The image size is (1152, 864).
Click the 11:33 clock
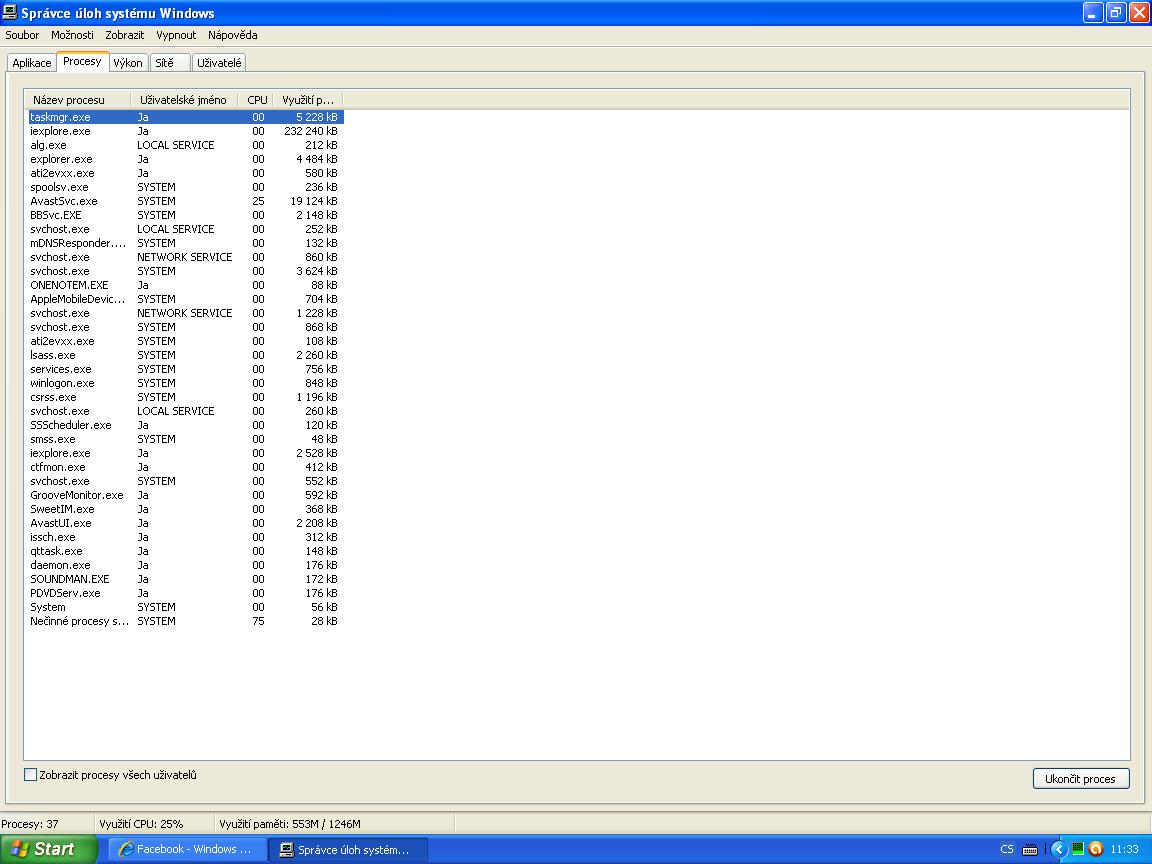tap(1125, 849)
